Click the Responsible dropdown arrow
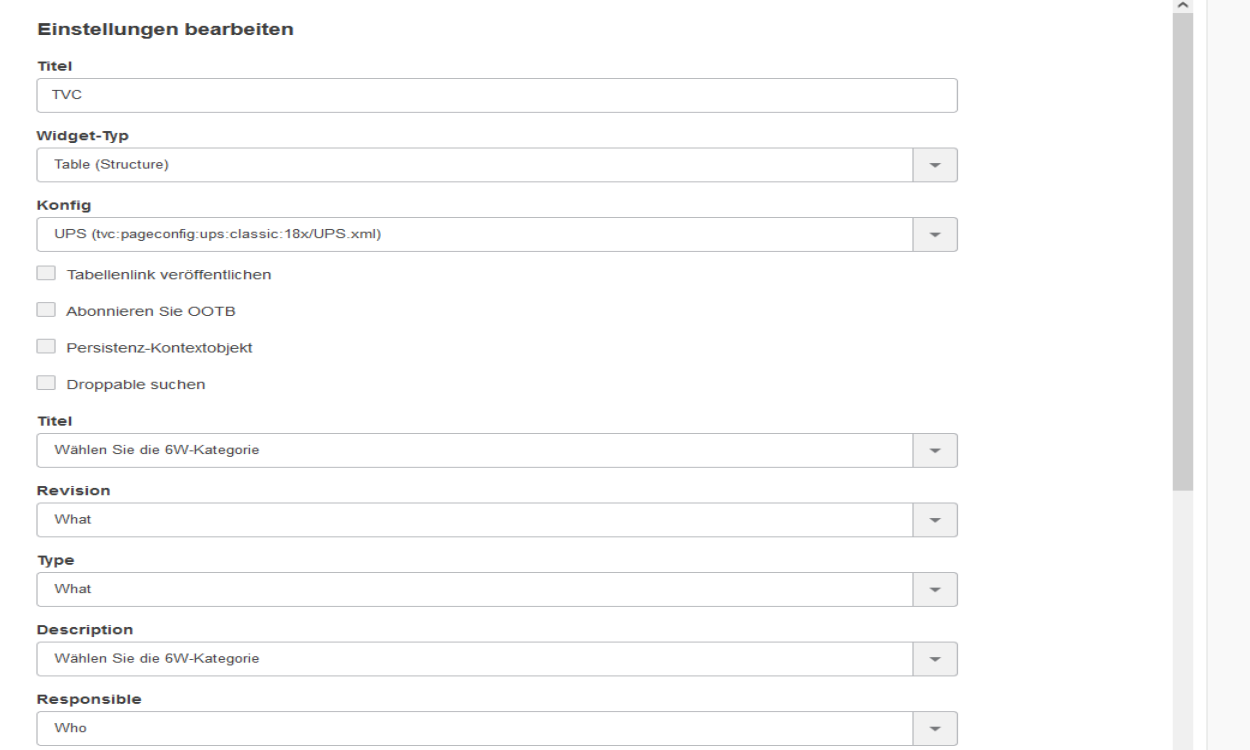 [x=936, y=728]
